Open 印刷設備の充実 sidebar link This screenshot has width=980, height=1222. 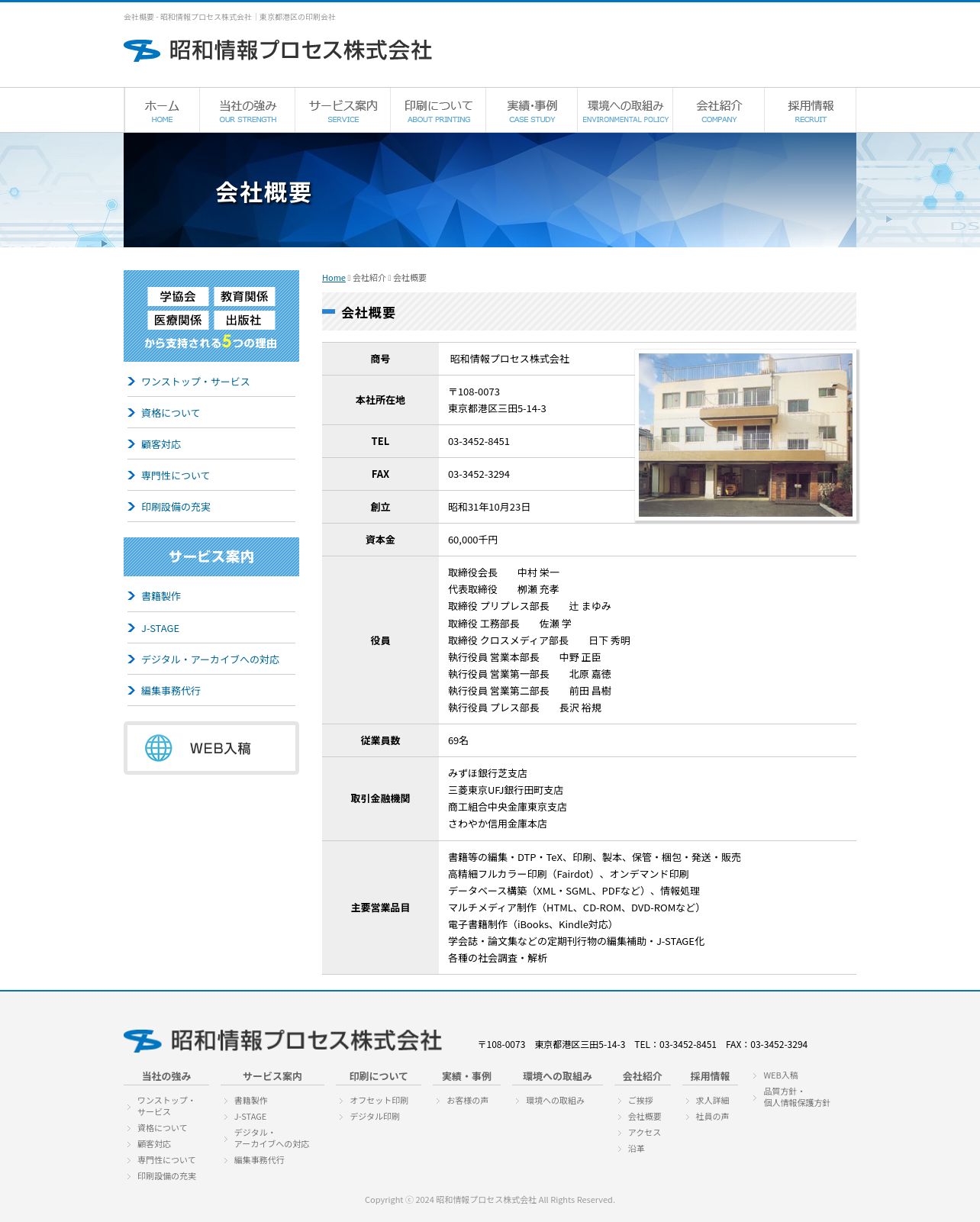pos(176,507)
